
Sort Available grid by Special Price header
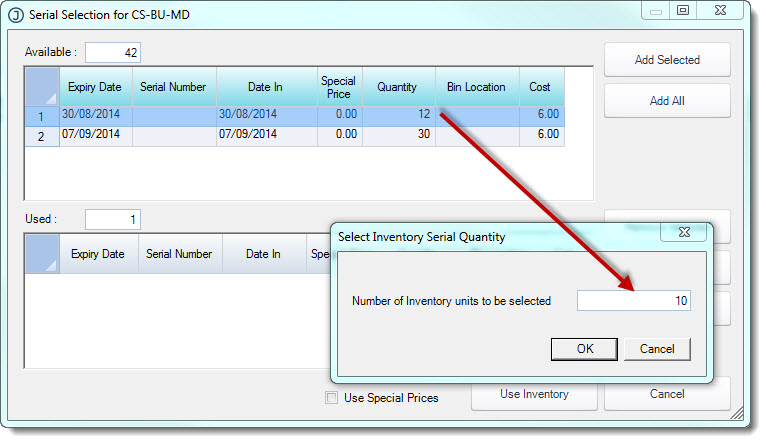[x=340, y=87]
